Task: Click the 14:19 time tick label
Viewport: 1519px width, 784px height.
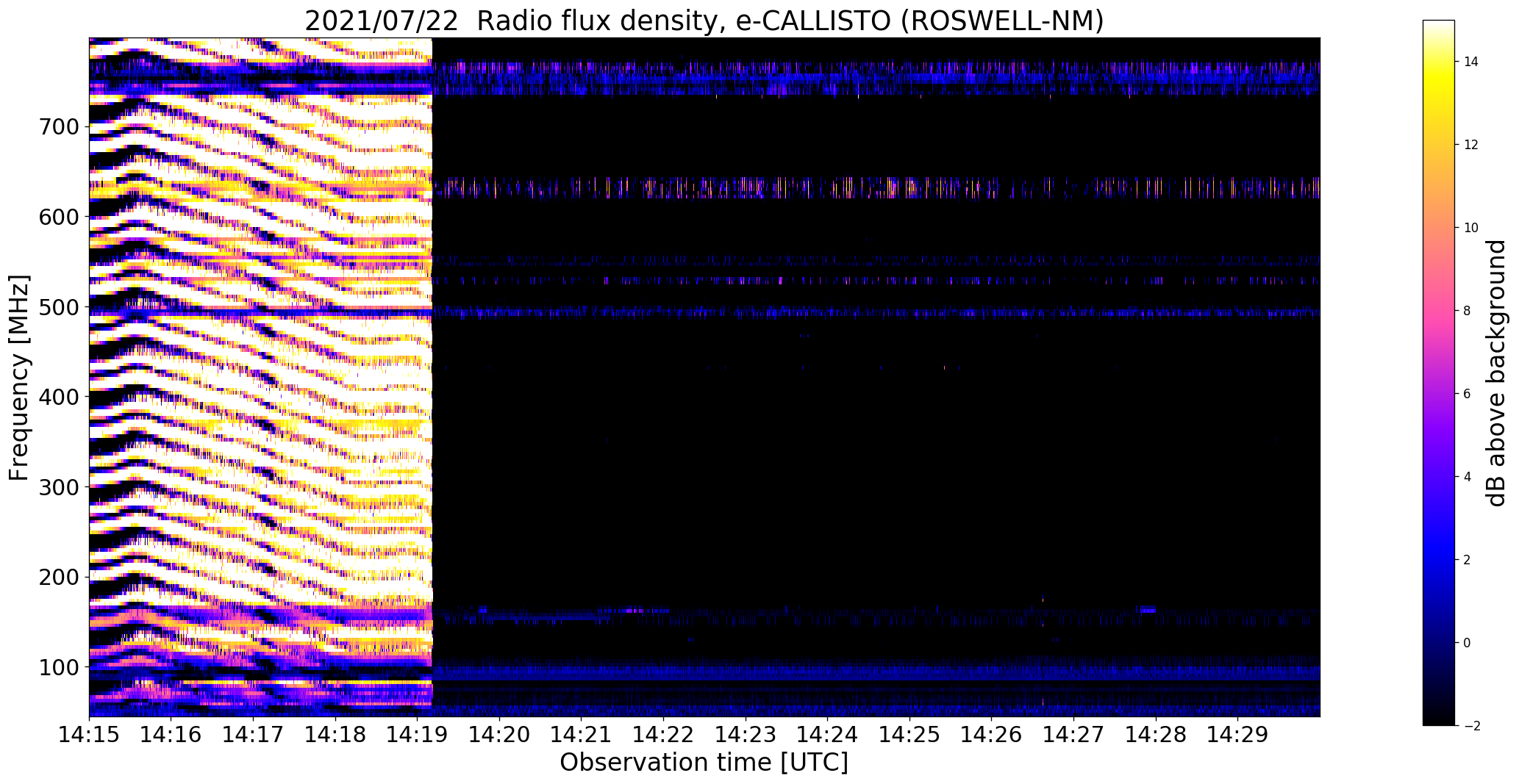Action: pos(417,734)
